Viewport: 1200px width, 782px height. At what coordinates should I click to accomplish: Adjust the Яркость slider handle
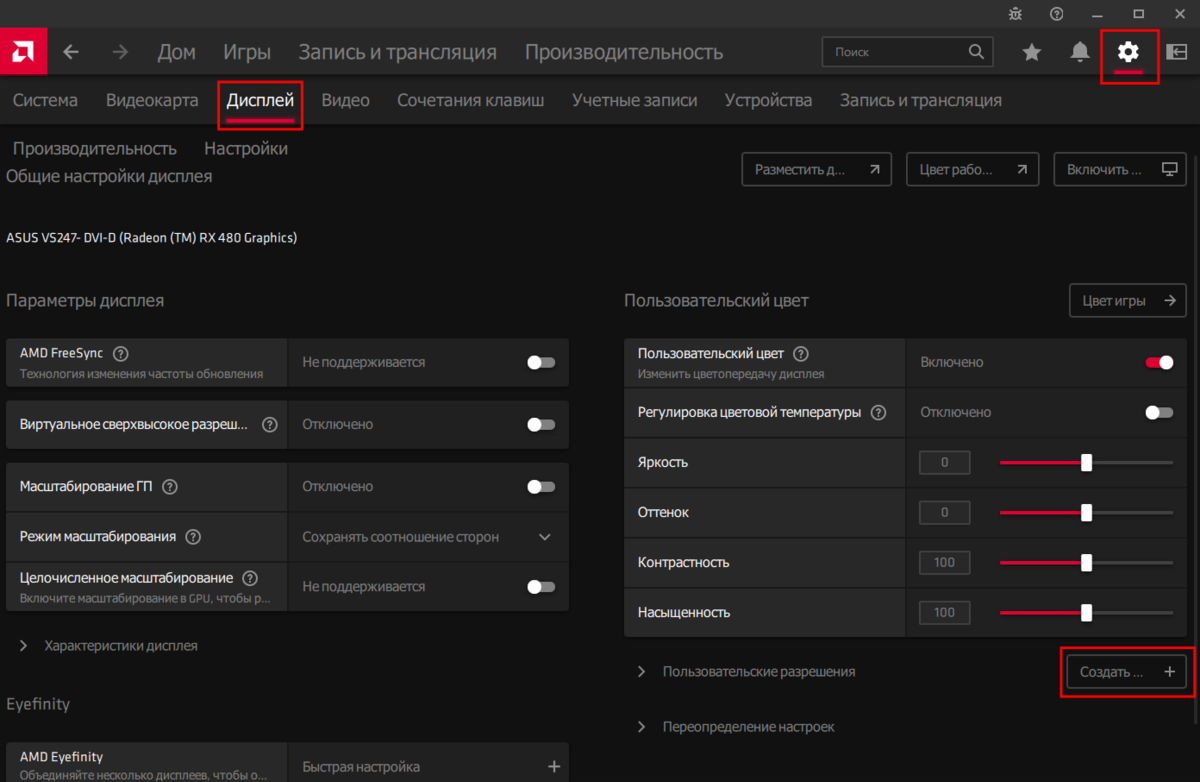1086,462
